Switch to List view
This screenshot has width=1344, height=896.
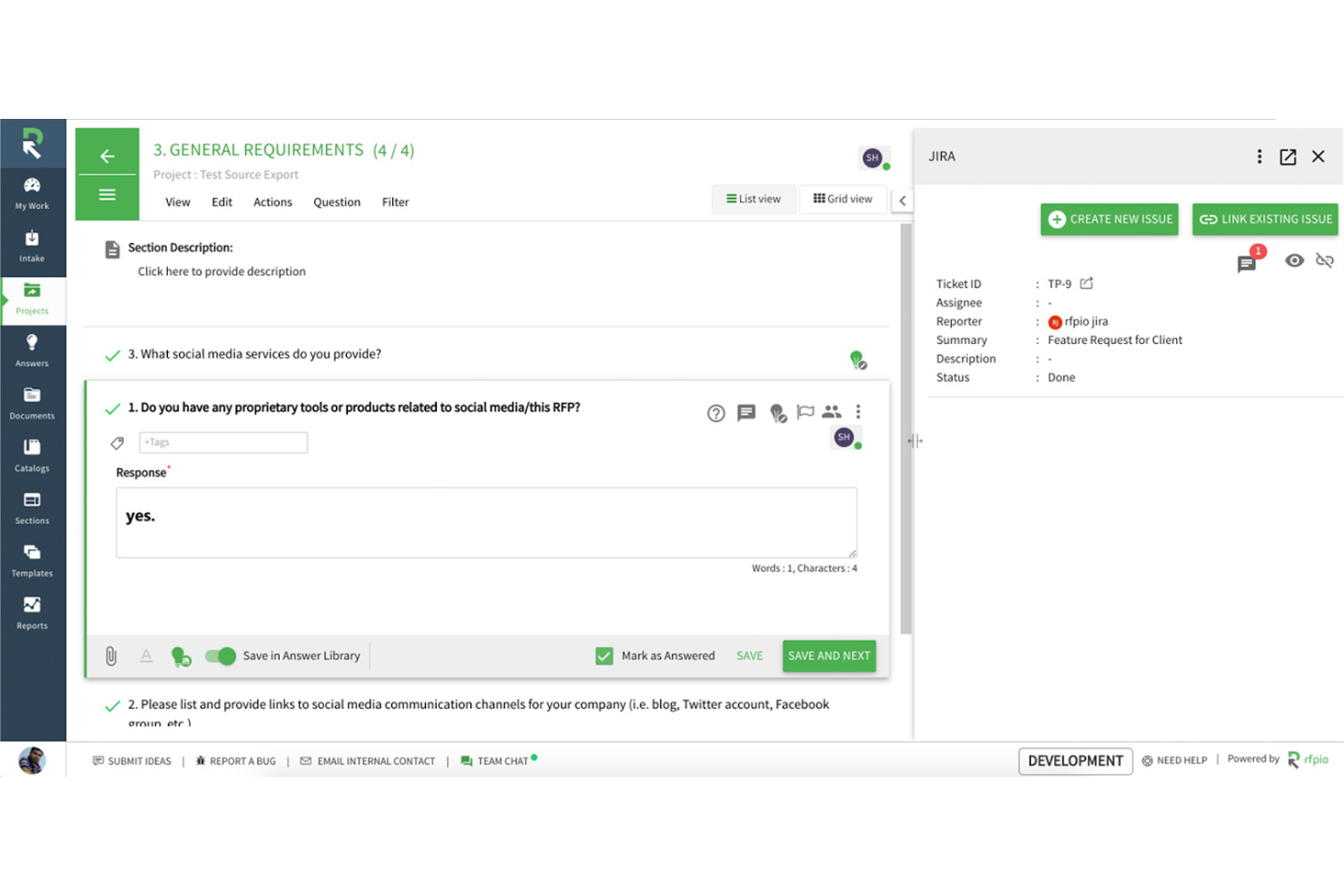click(x=754, y=199)
